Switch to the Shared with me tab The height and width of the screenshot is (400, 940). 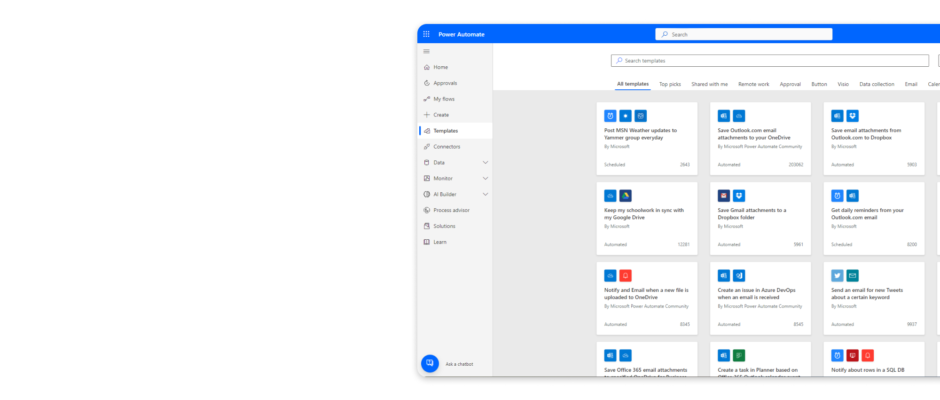tap(709, 84)
